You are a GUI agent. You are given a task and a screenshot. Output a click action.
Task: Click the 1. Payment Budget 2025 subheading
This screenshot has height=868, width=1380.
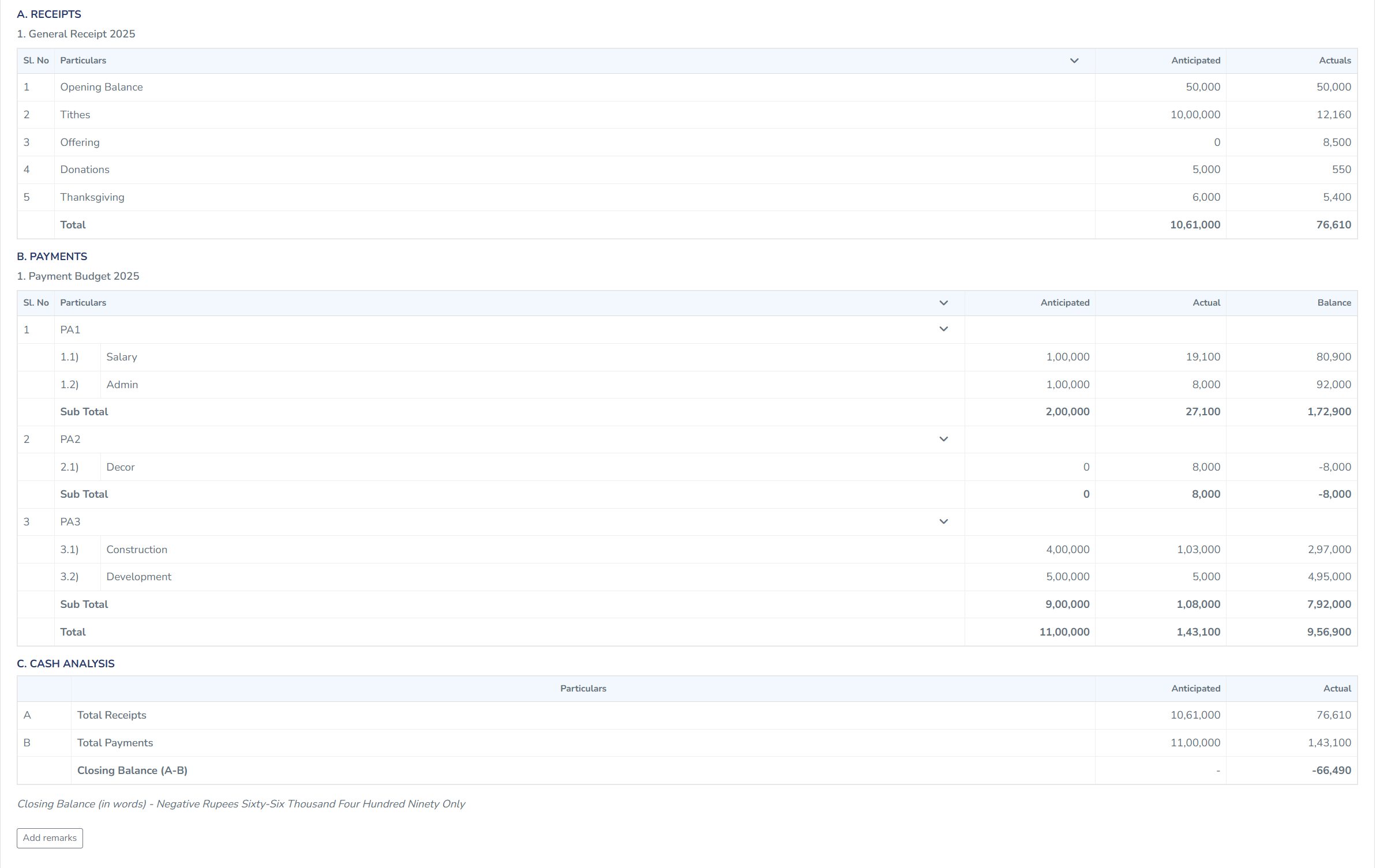click(78, 276)
